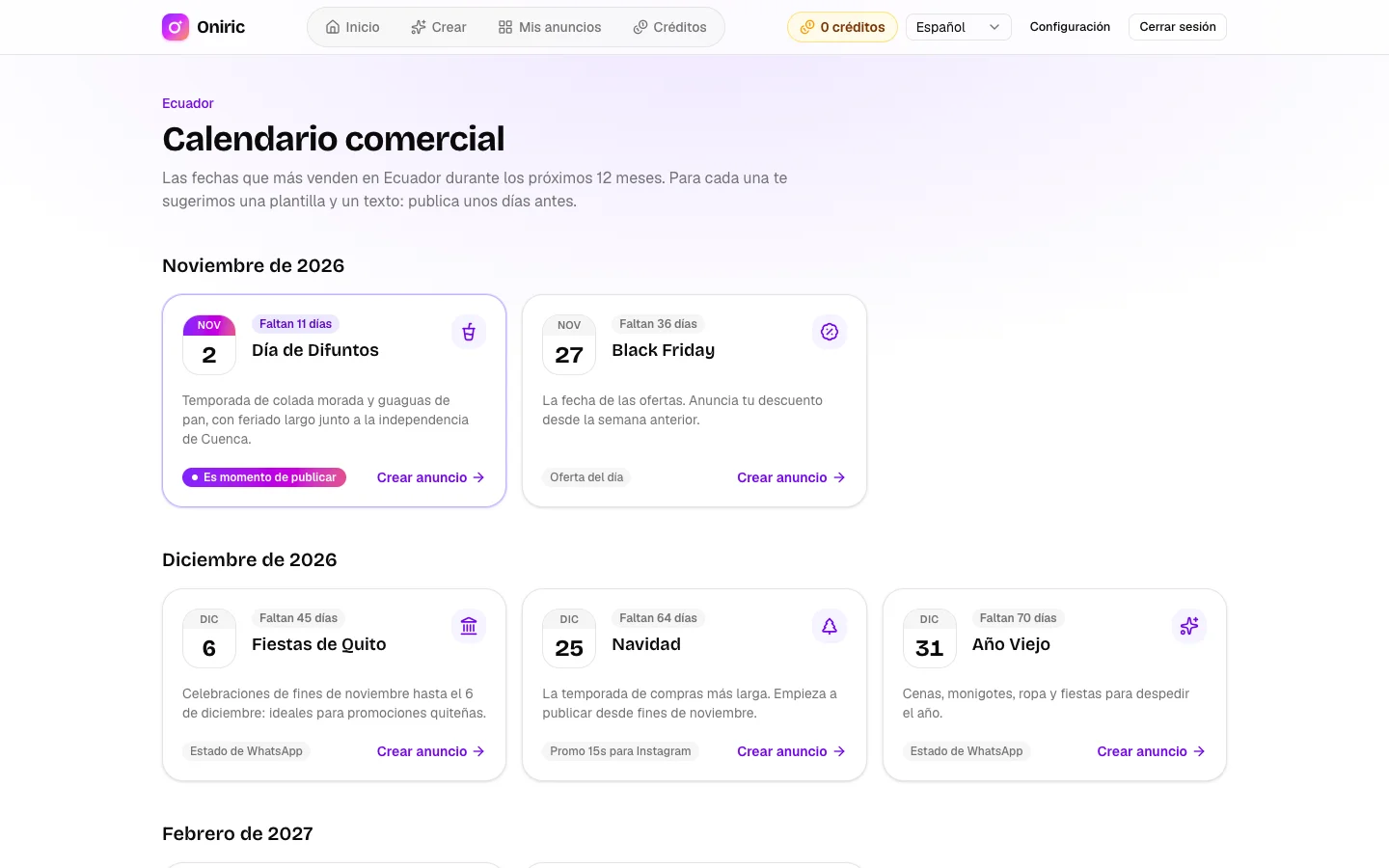Viewport: 1389px width, 868px height.
Task: Click the Faltan 36 días label
Action: pyautogui.click(x=658, y=324)
